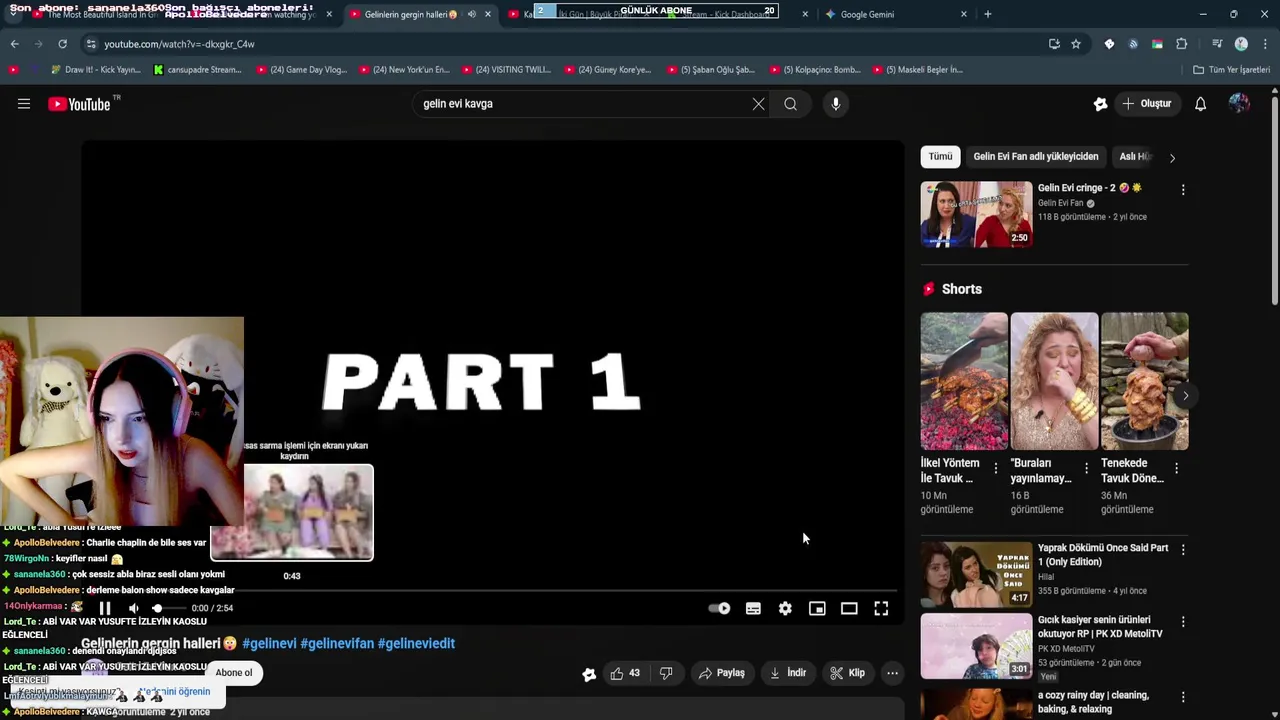Open a new browser tab

pos(988,14)
